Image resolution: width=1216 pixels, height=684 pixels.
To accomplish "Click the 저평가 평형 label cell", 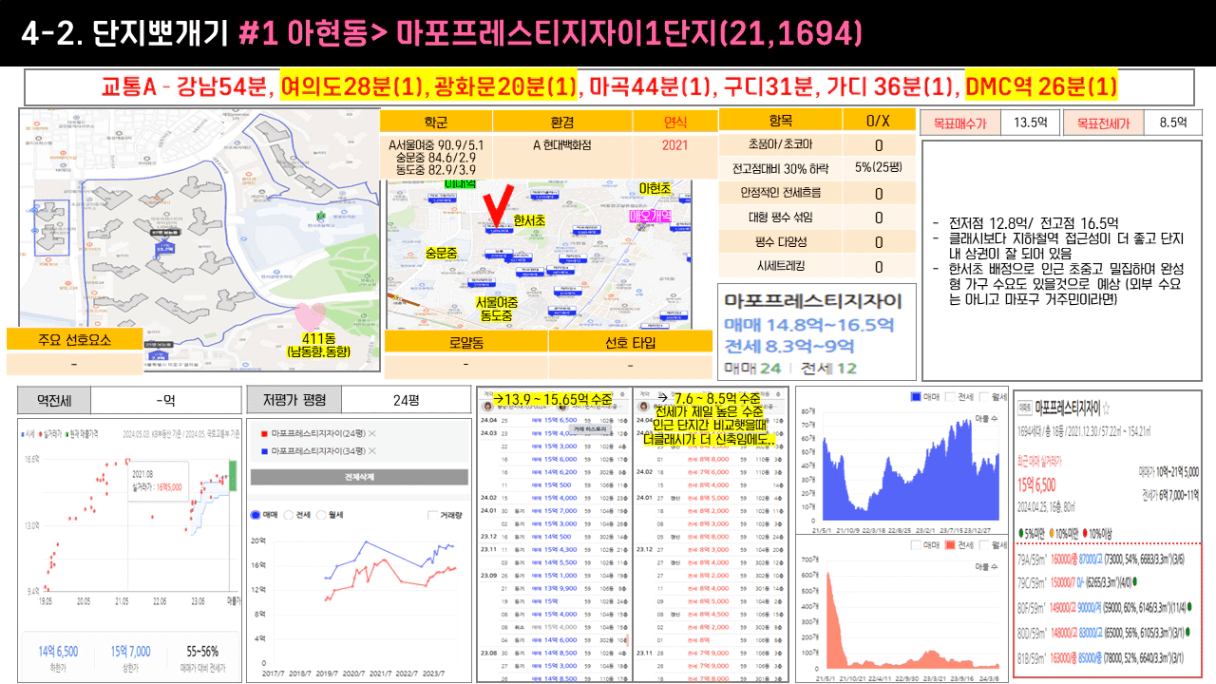I will point(294,400).
